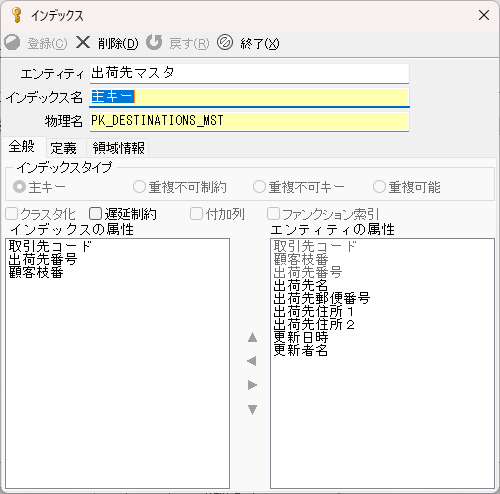
Task: Click the golden key icon in title bar
Action: click(16, 15)
